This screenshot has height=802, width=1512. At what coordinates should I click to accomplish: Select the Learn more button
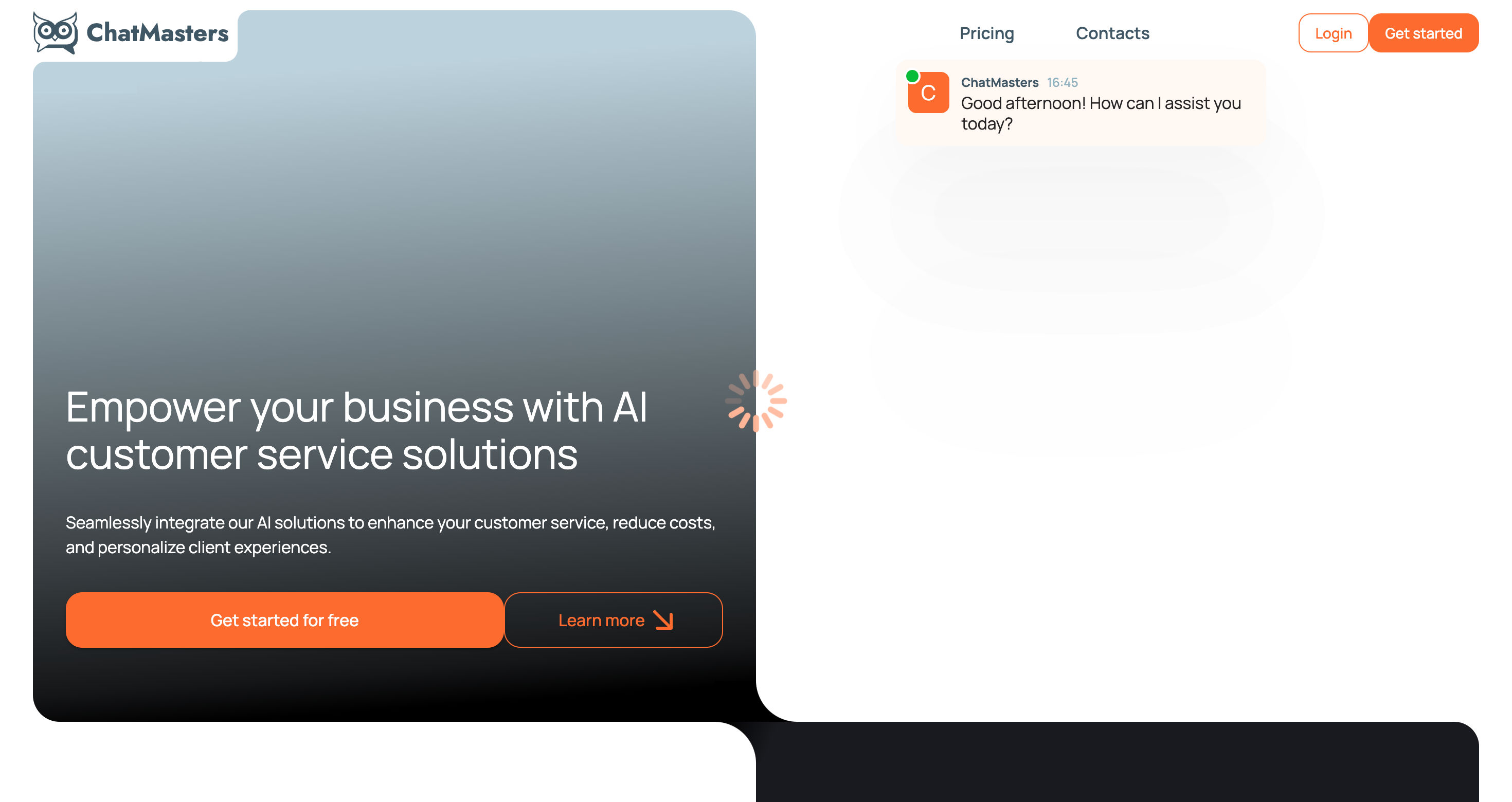(x=614, y=619)
